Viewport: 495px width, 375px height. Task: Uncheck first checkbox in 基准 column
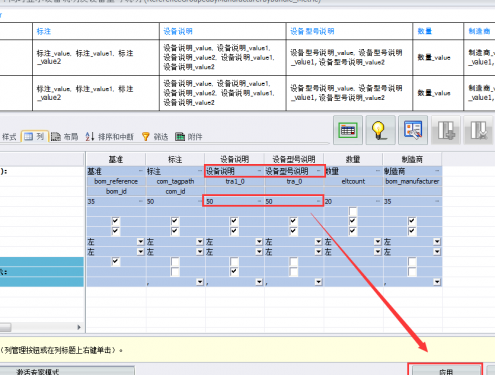pos(115,221)
